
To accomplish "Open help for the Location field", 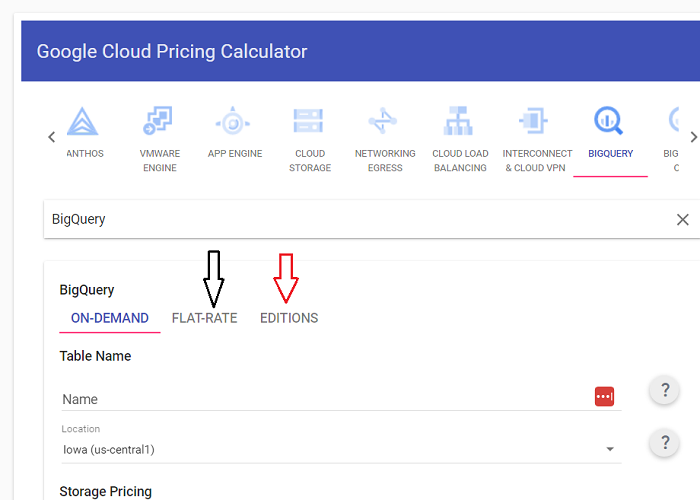I will [x=665, y=442].
